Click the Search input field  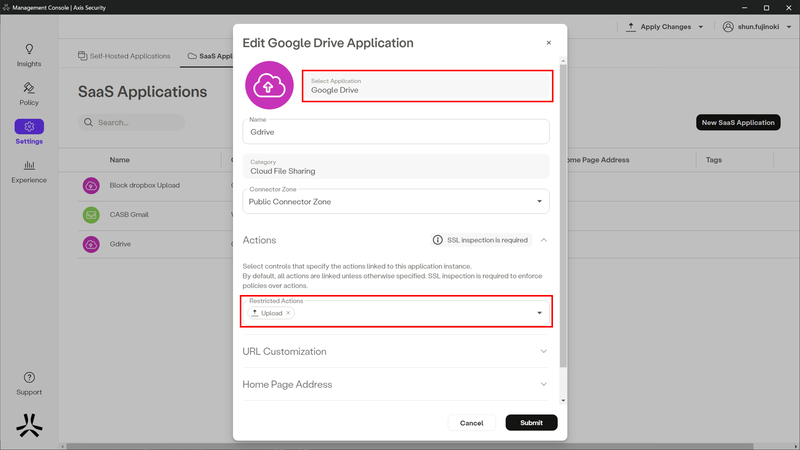132,122
